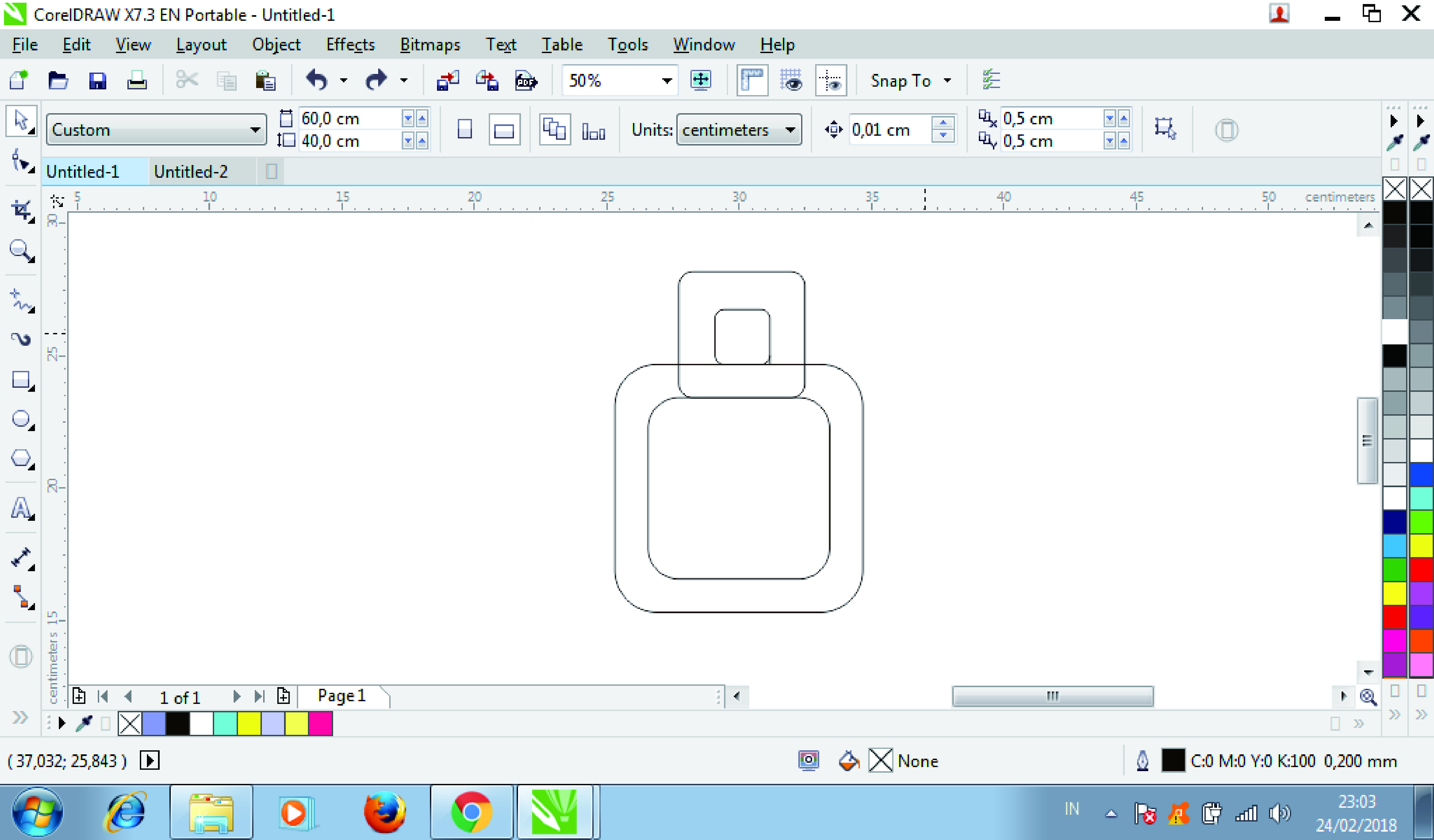Viewport: 1434px width, 840px height.
Task: Click the Import icon
Action: tap(447, 81)
